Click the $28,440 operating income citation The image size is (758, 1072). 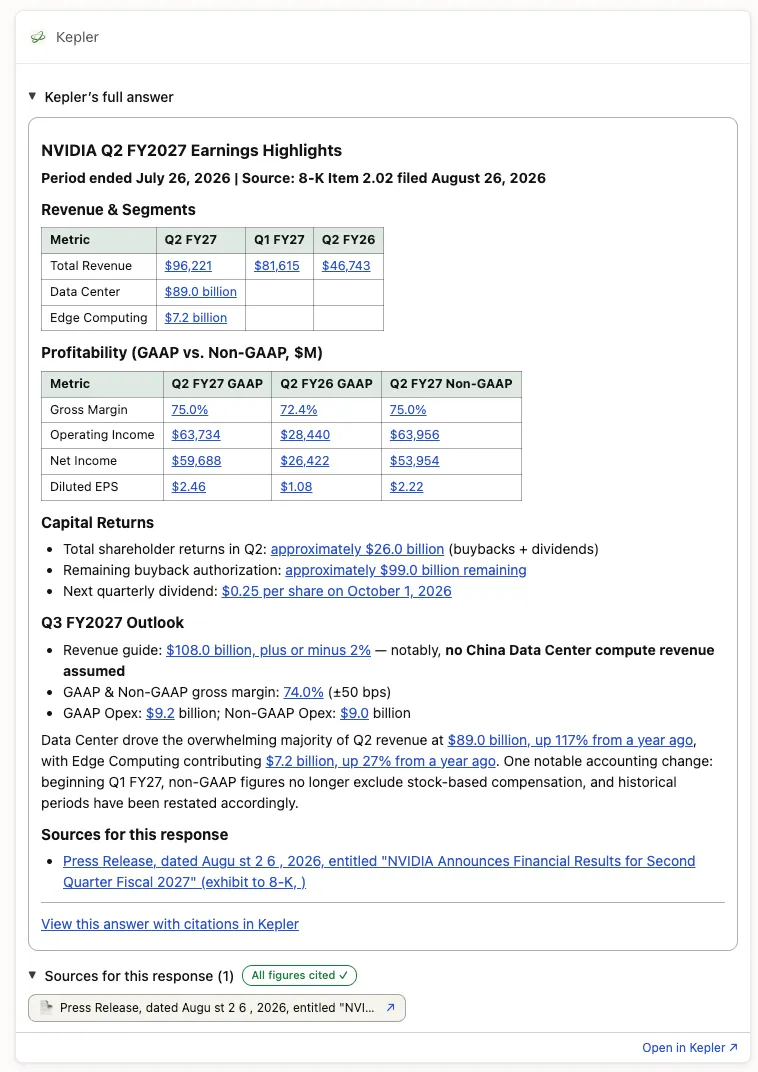tap(305, 435)
